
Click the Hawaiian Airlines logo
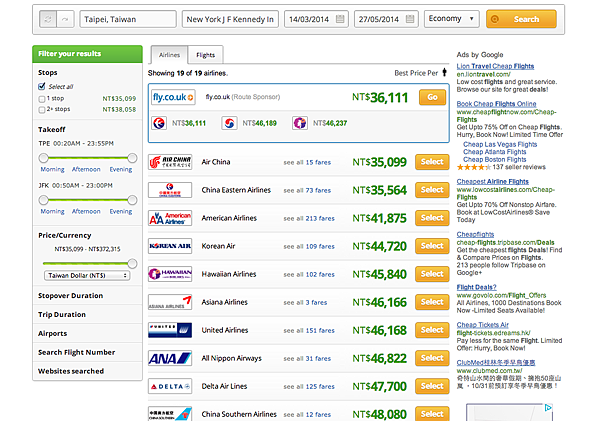(x=170, y=274)
